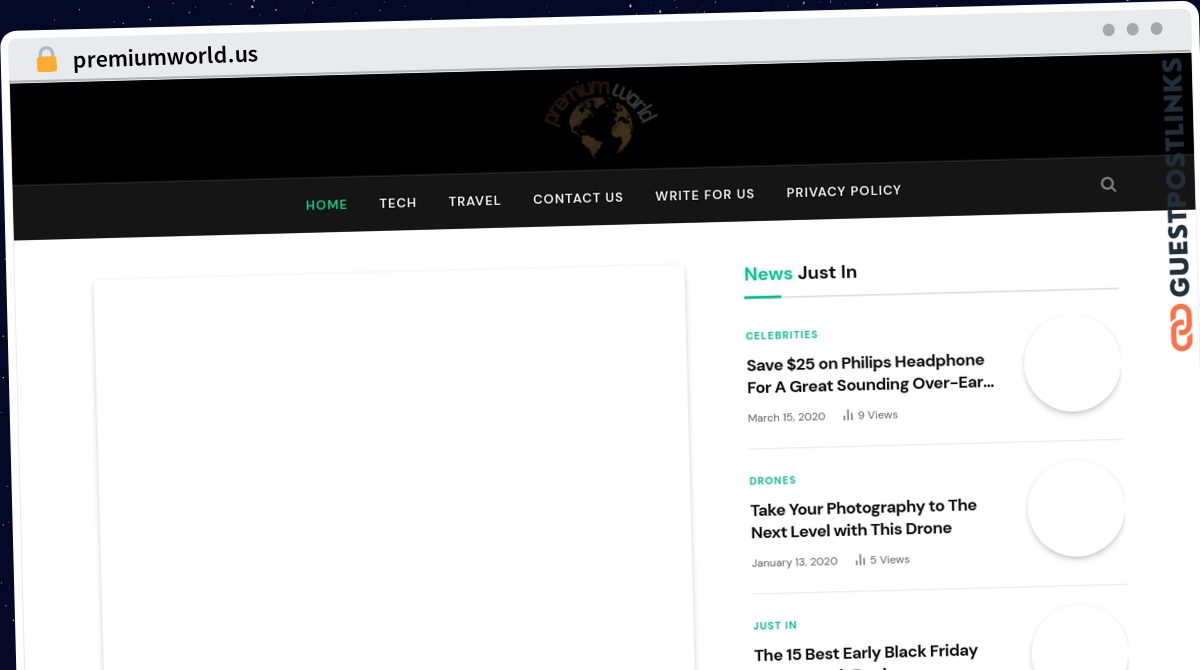Click the Celebrities category label
Screen dimensions: 1200x670
(x=782, y=335)
